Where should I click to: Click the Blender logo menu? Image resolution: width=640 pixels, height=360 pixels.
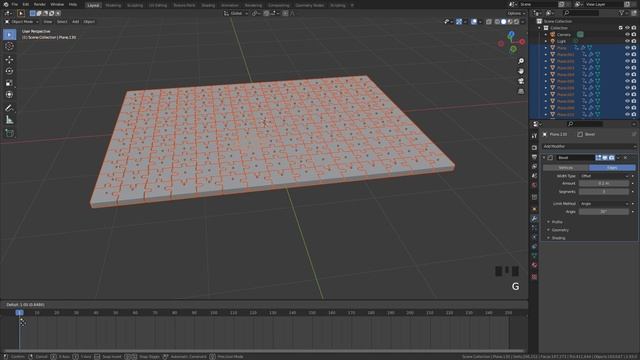tap(5, 4)
